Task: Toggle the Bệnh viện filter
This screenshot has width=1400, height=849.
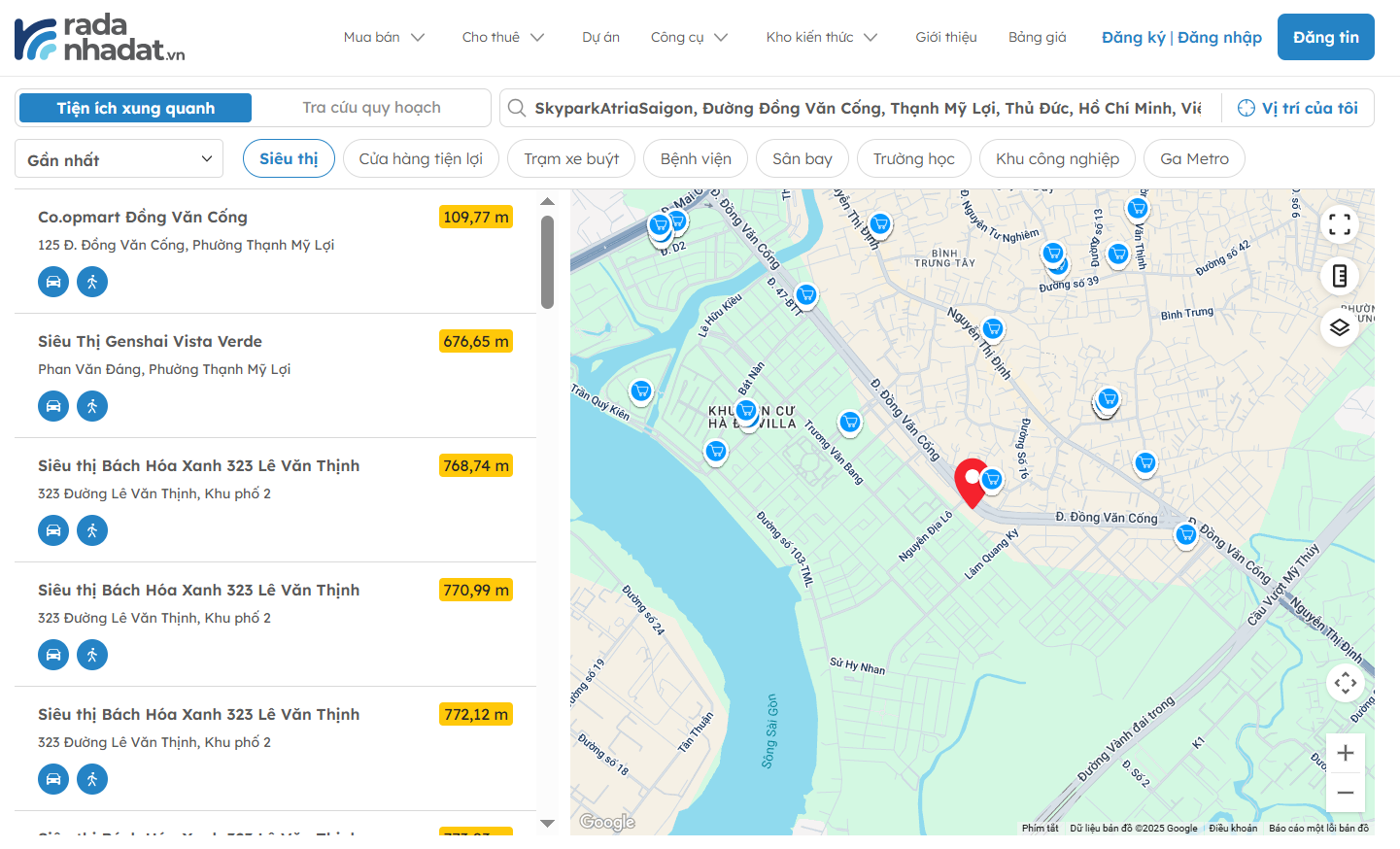Action: pyautogui.click(x=696, y=158)
